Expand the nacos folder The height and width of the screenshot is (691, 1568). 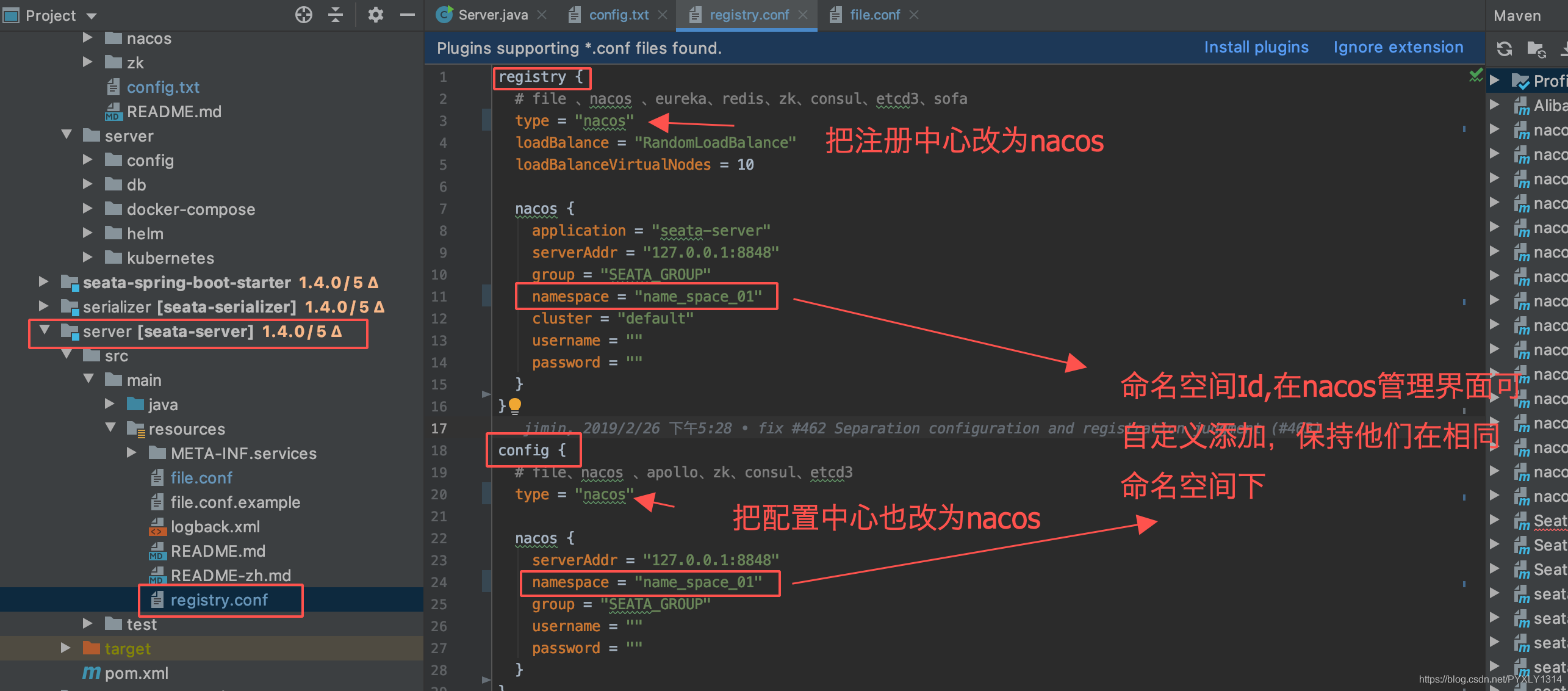[x=87, y=38]
